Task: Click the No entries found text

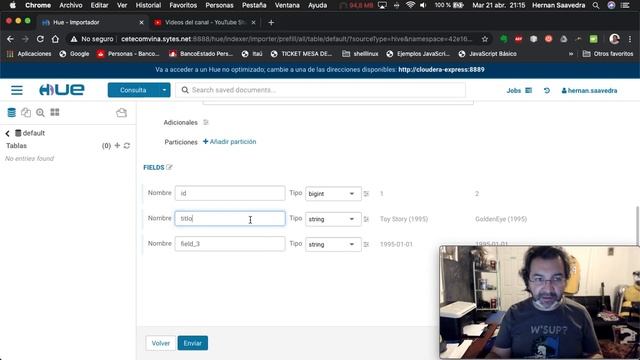Action: [x=29, y=158]
